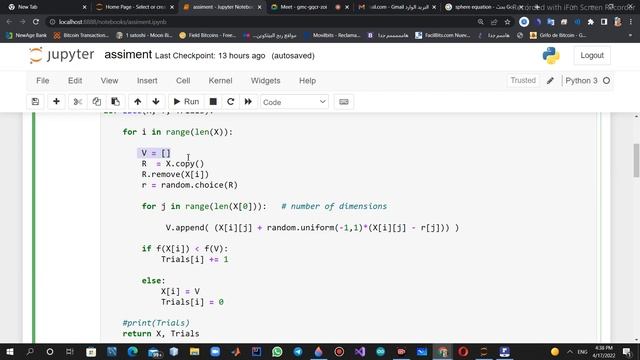Open Windows Start menu
The height and width of the screenshot is (360, 640).
pos(9,351)
